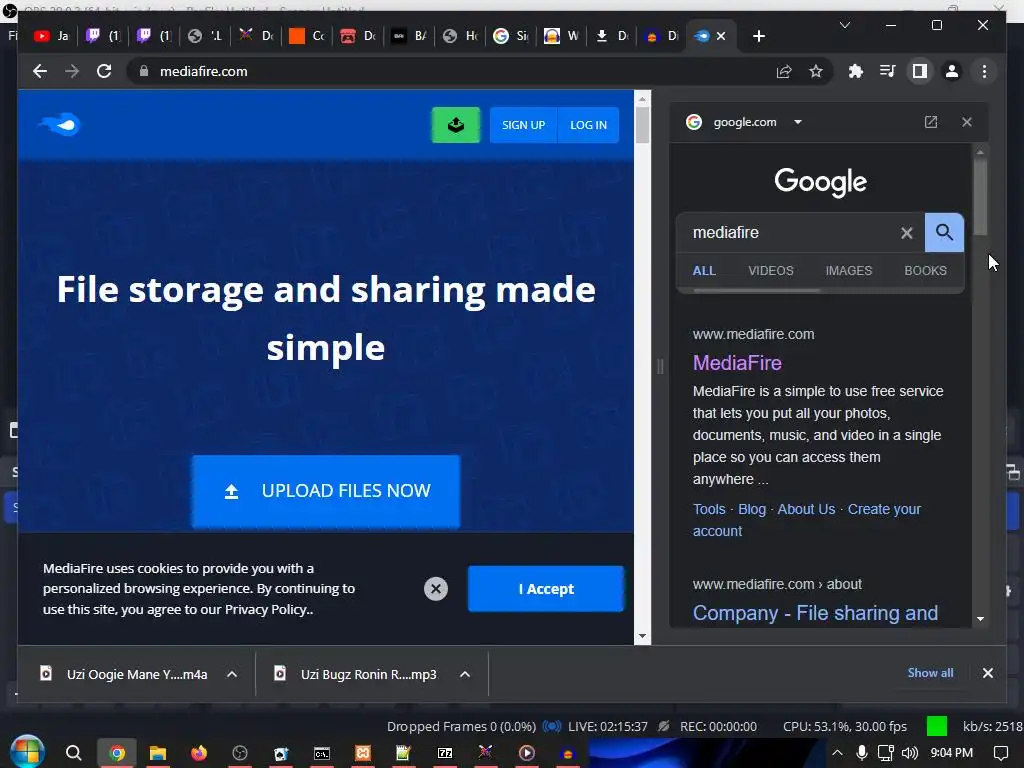Select the VIDEOS search tab
The image size is (1024, 768).
pyautogui.click(x=771, y=270)
